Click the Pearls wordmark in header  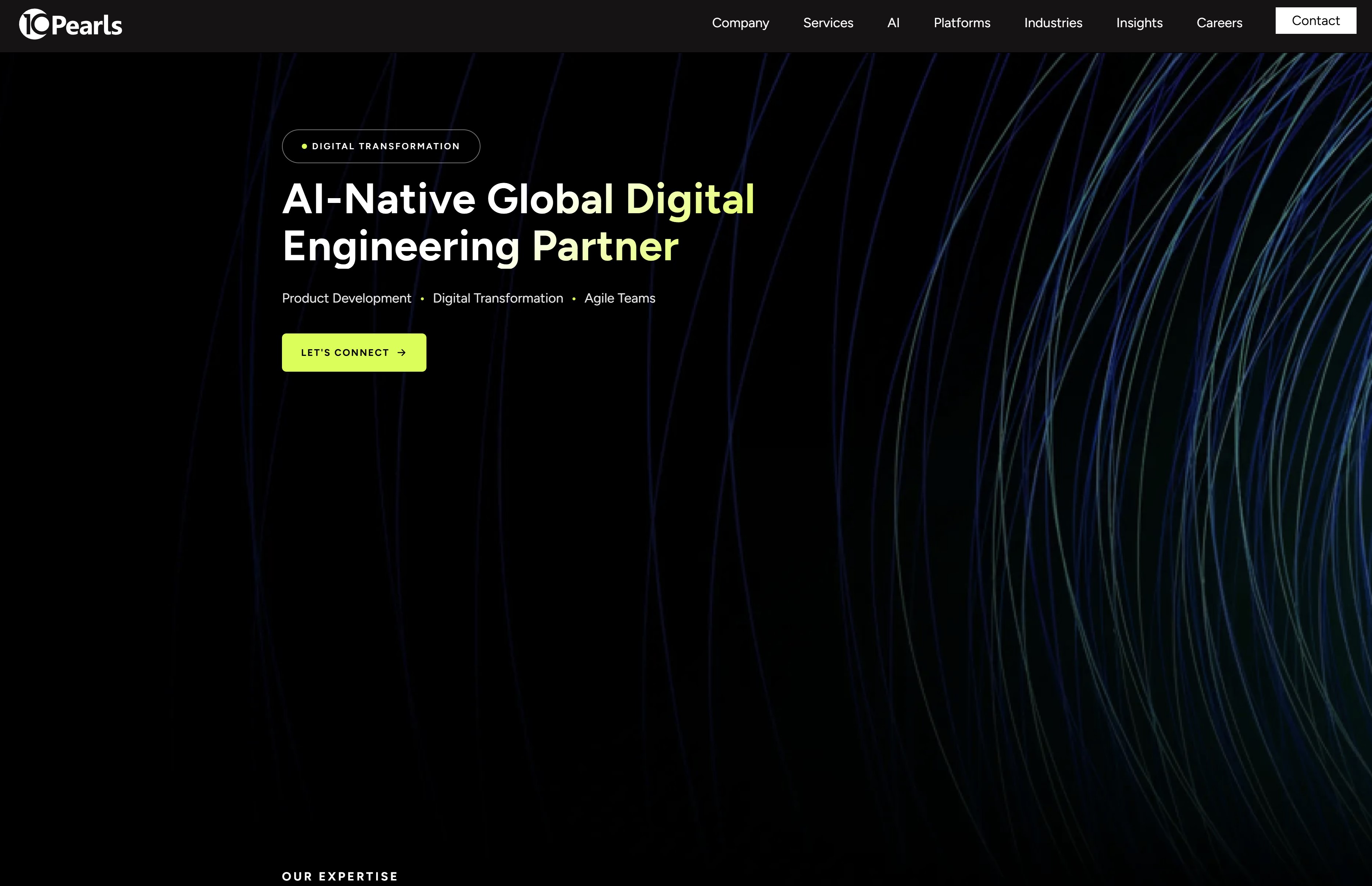click(87, 25)
